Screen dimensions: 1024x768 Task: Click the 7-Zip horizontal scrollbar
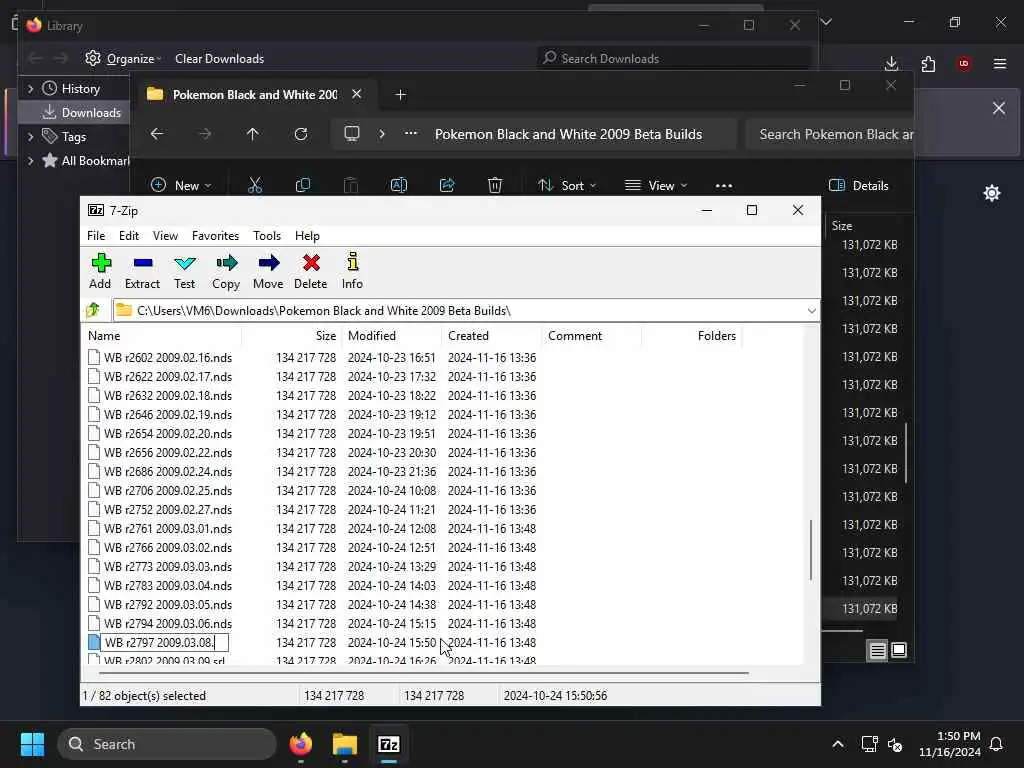424,672
